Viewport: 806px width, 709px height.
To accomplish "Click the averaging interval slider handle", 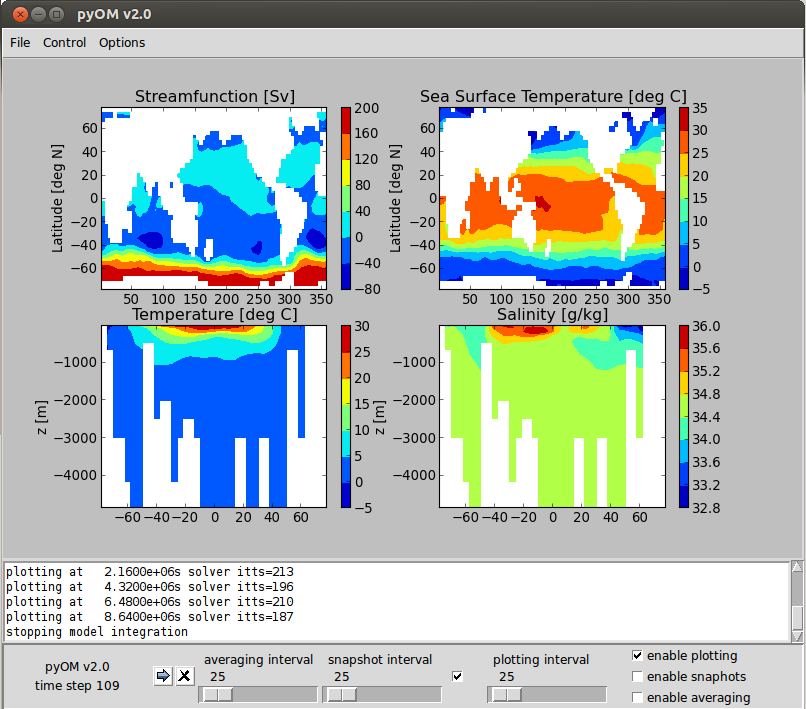I will pos(218,695).
